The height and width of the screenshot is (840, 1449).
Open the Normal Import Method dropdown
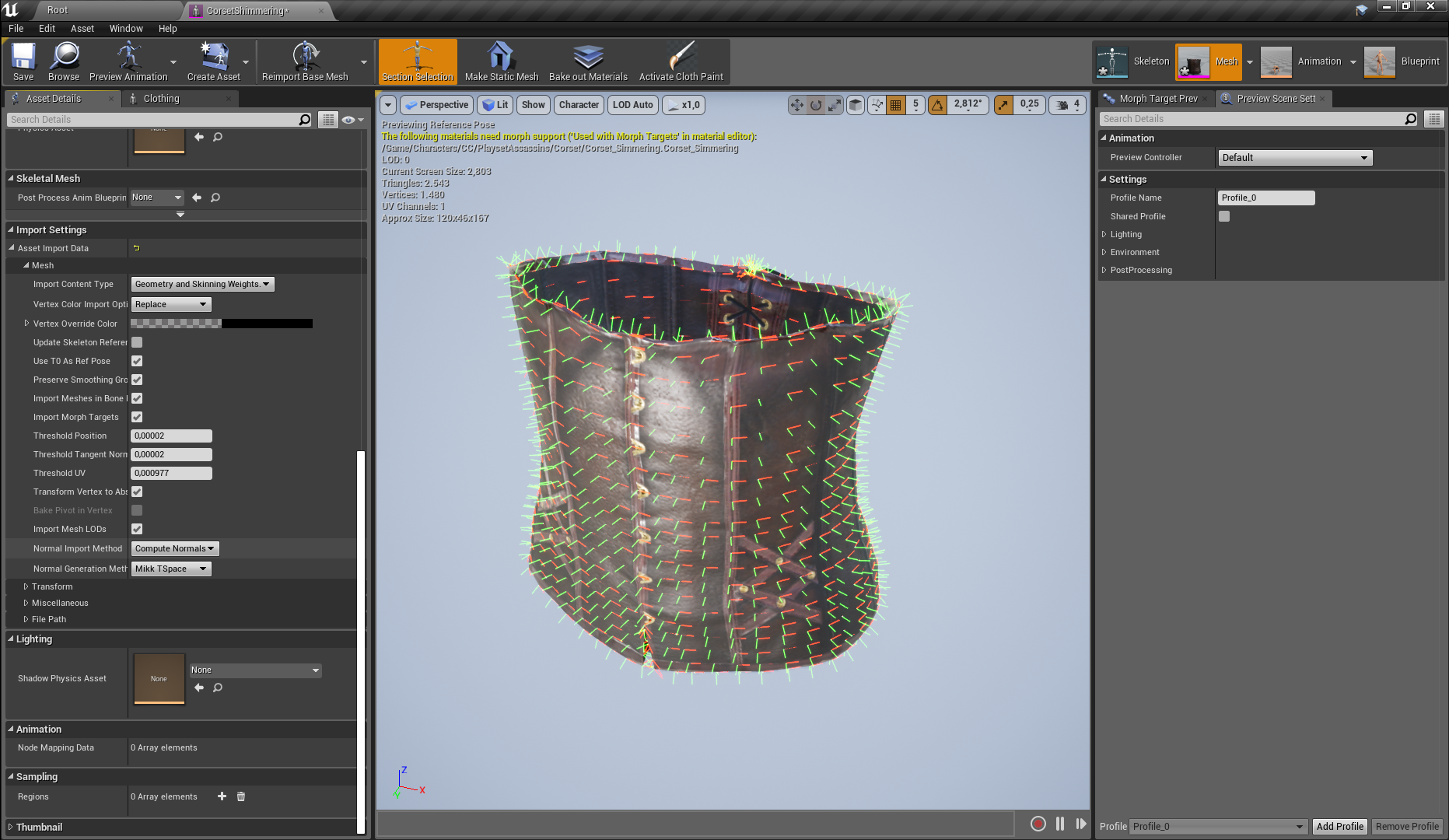click(x=175, y=548)
